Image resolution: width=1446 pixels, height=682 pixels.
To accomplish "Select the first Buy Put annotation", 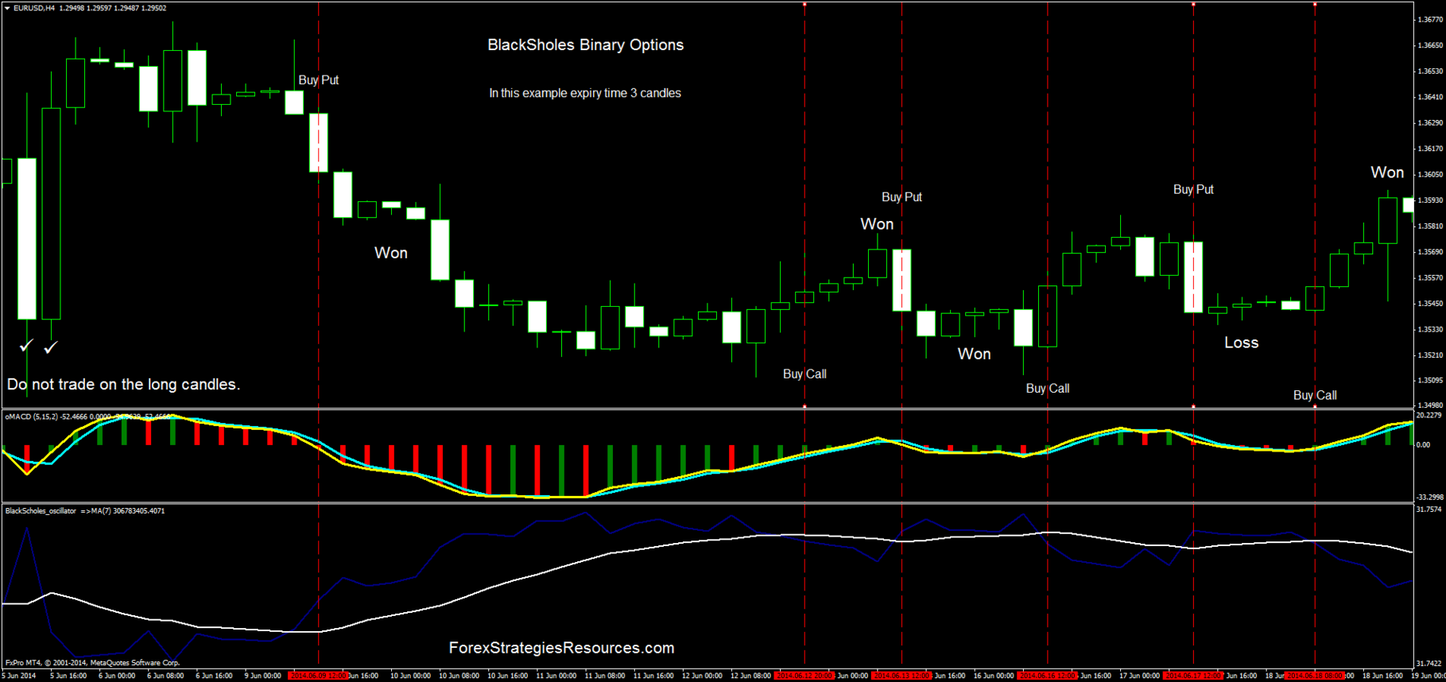I will [x=318, y=80].
